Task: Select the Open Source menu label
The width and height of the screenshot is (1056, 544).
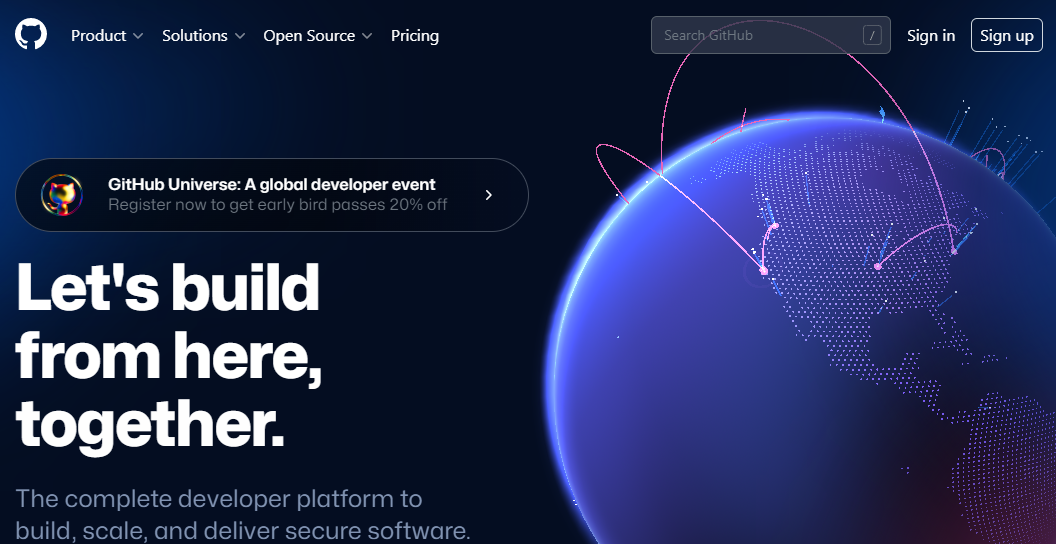Action: coord(309,36)
